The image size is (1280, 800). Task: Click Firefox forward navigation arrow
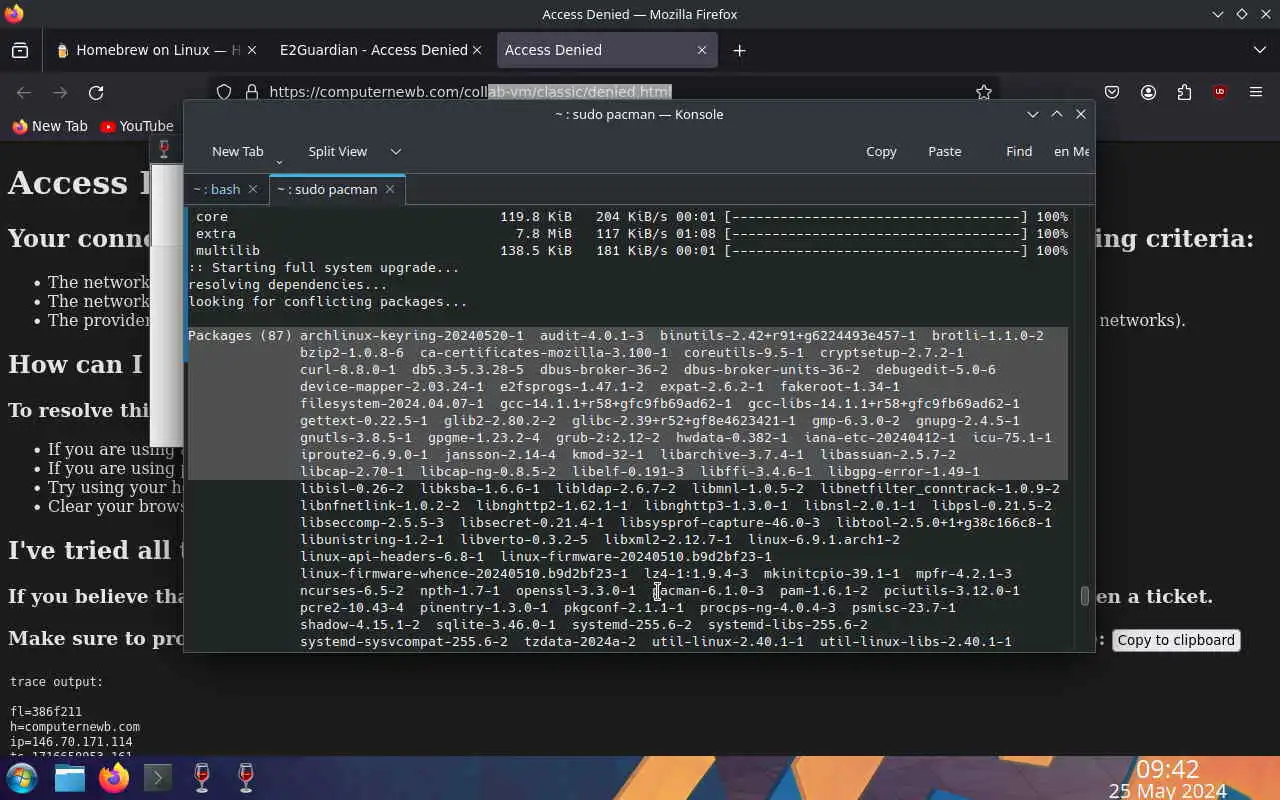[60, 92]
